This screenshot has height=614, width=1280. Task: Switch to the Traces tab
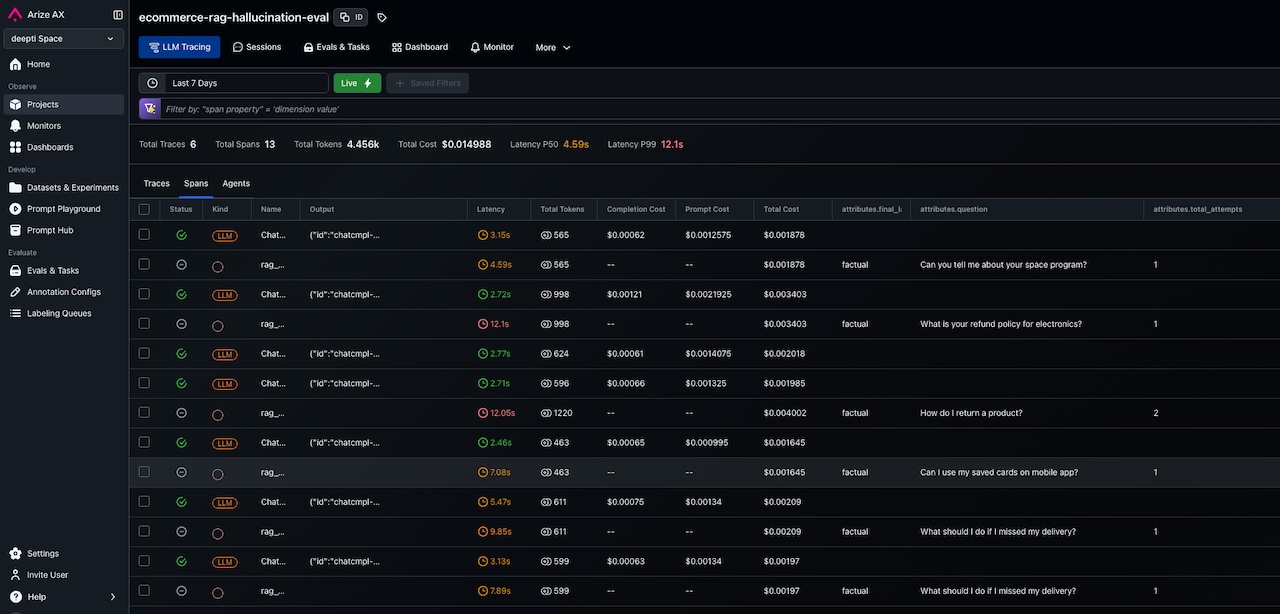pos(156,184)
